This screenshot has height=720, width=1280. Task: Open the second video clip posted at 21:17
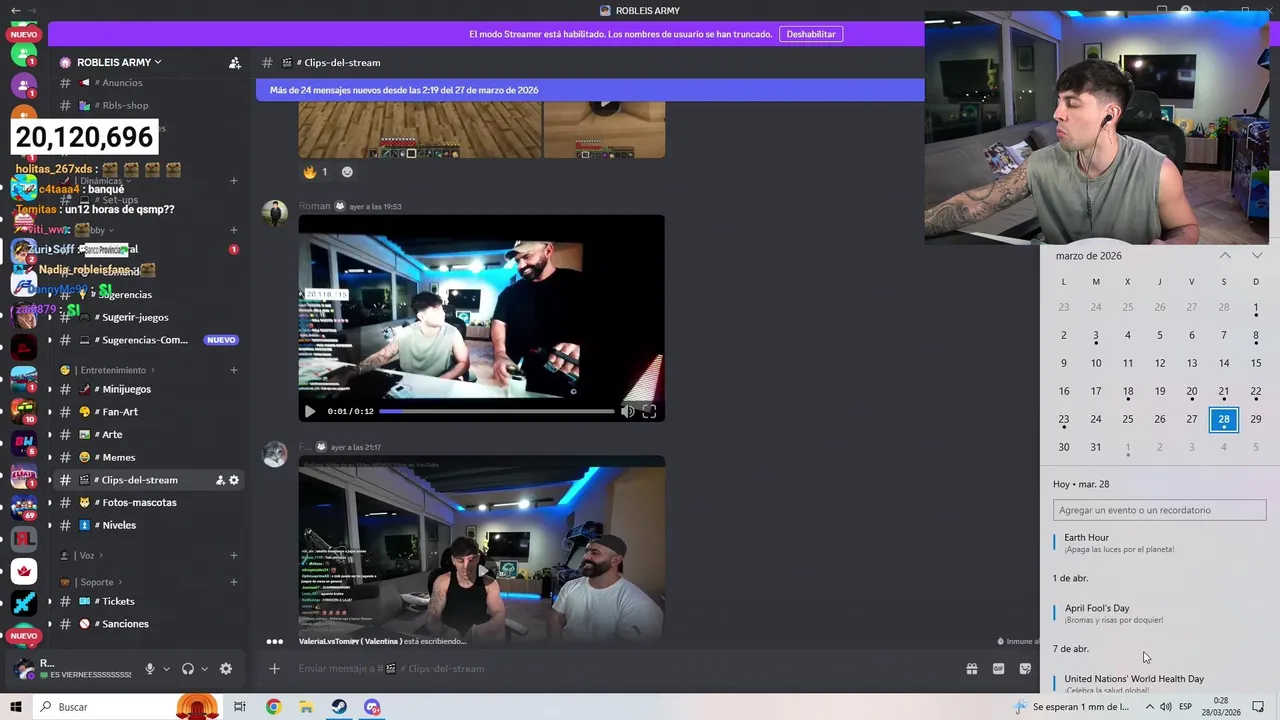pos(481,549)
